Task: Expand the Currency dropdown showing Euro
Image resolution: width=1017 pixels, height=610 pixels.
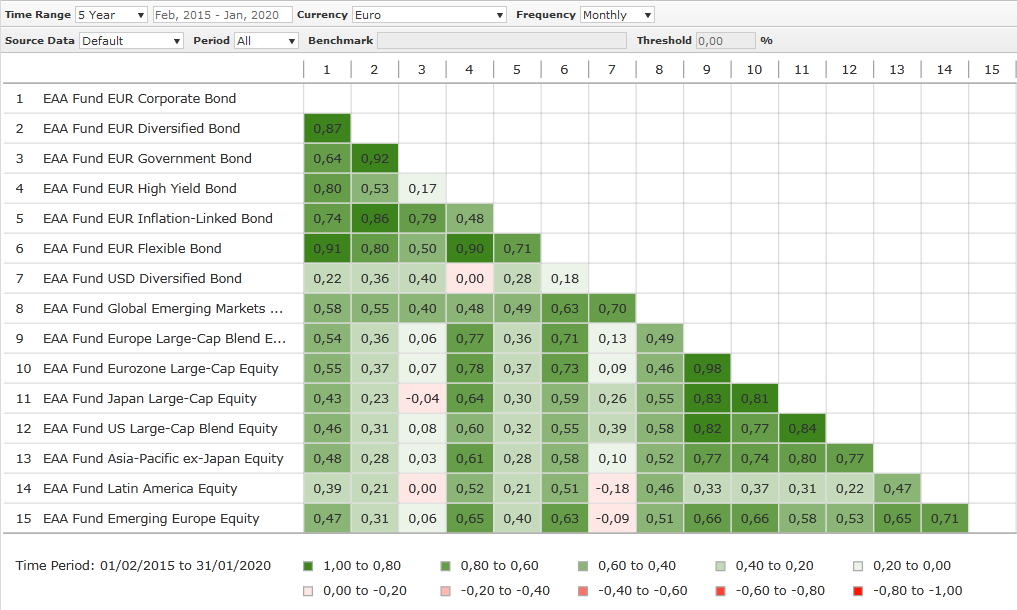Action: point(429,15)
